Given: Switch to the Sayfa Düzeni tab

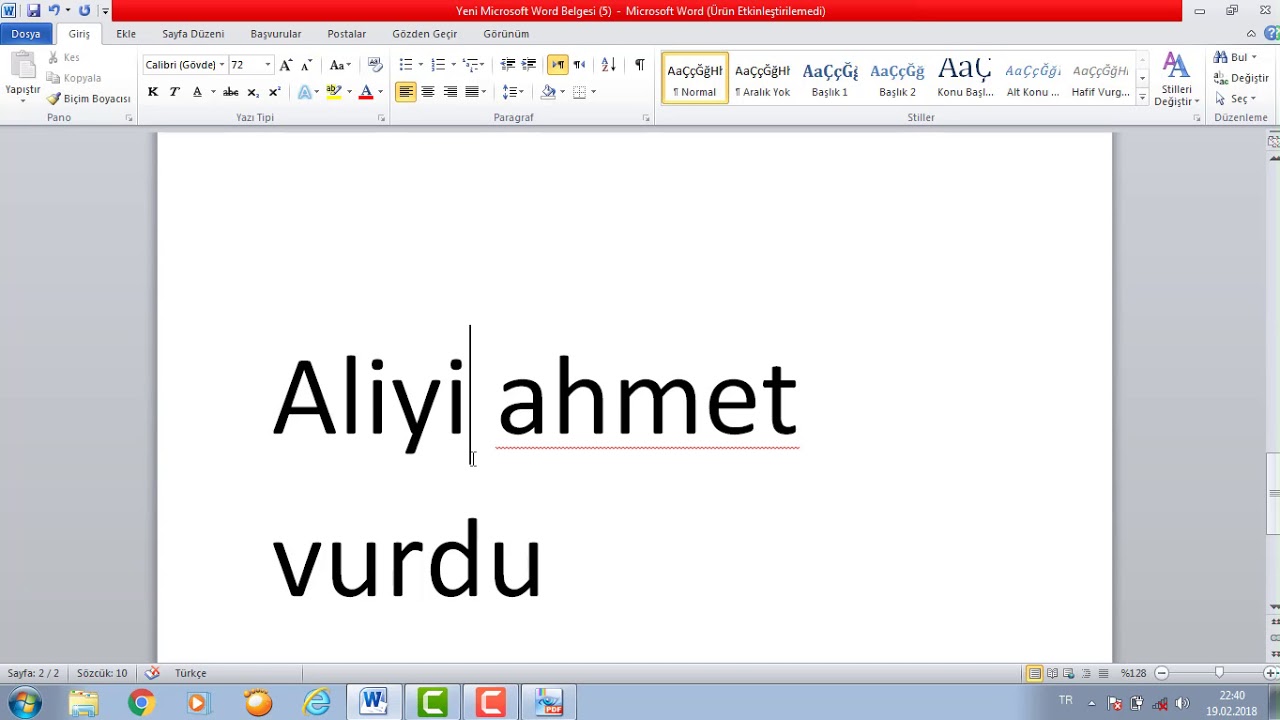Looking at the screenshot, I should (x=193, y=34).
